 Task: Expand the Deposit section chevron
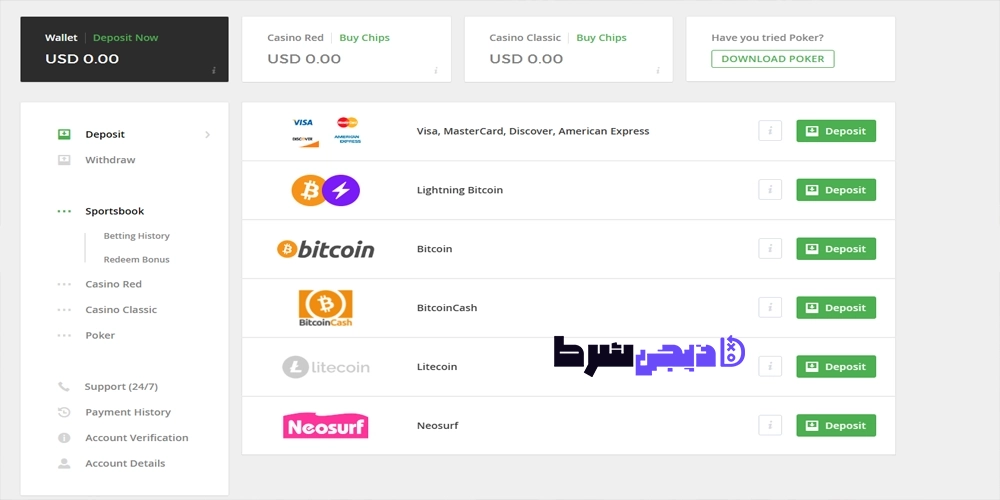pos(207,135)
